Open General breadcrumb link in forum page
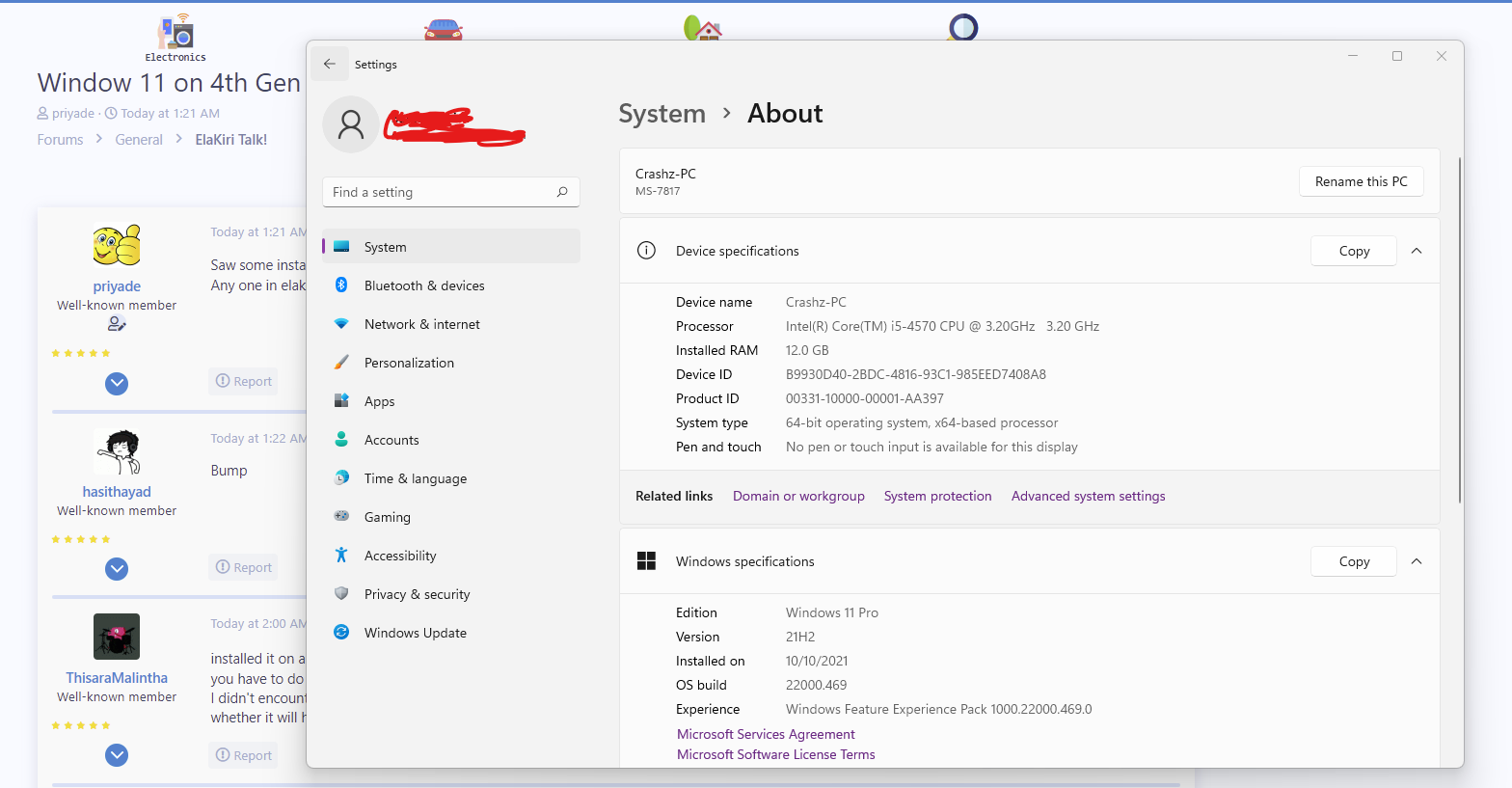1512x788 pixels. click(x=139, y=140)
